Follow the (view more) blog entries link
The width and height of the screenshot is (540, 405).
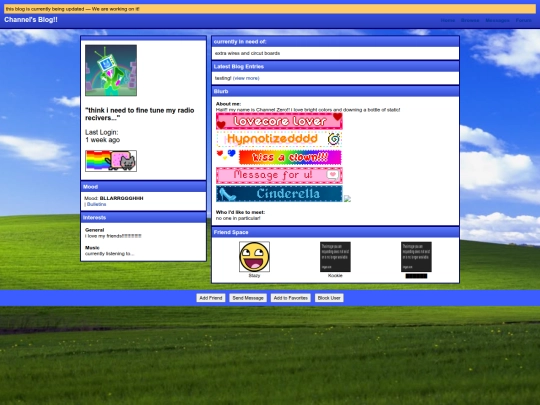[246, 78]
